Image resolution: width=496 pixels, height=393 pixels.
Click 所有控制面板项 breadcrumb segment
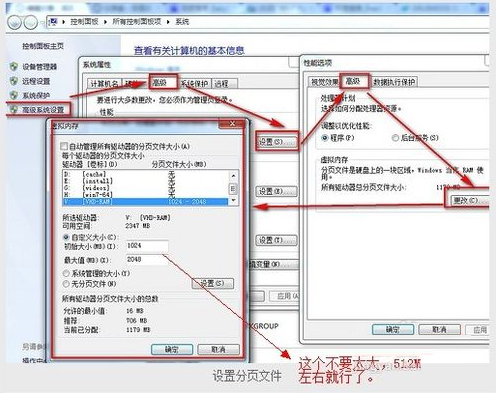click(x=137, y=22)
